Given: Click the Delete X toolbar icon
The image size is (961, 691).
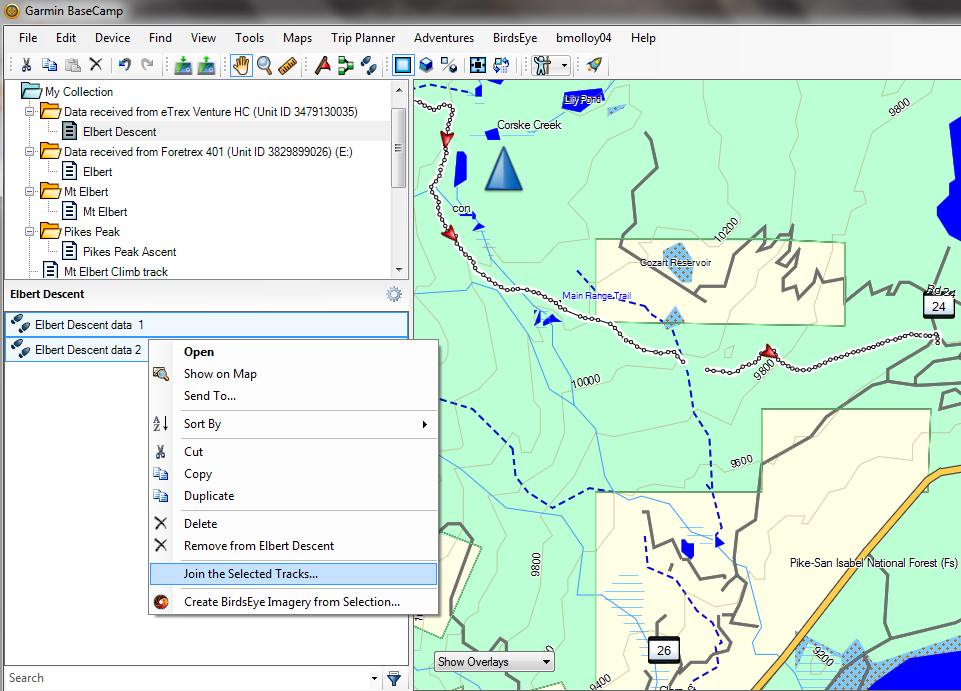Looking at the screenshot, I should pos(96,64).
